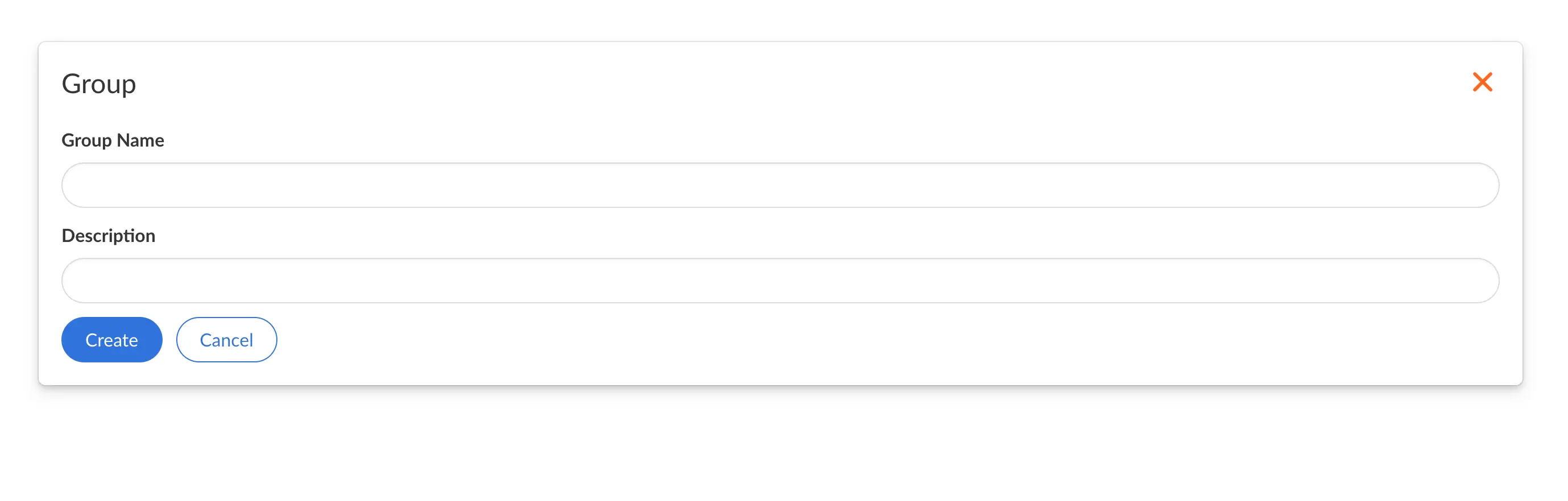The height and width of the screenshot is (501, 1568).
Task: Click the "Group" heading text
Action: click(x=98, y=83)
